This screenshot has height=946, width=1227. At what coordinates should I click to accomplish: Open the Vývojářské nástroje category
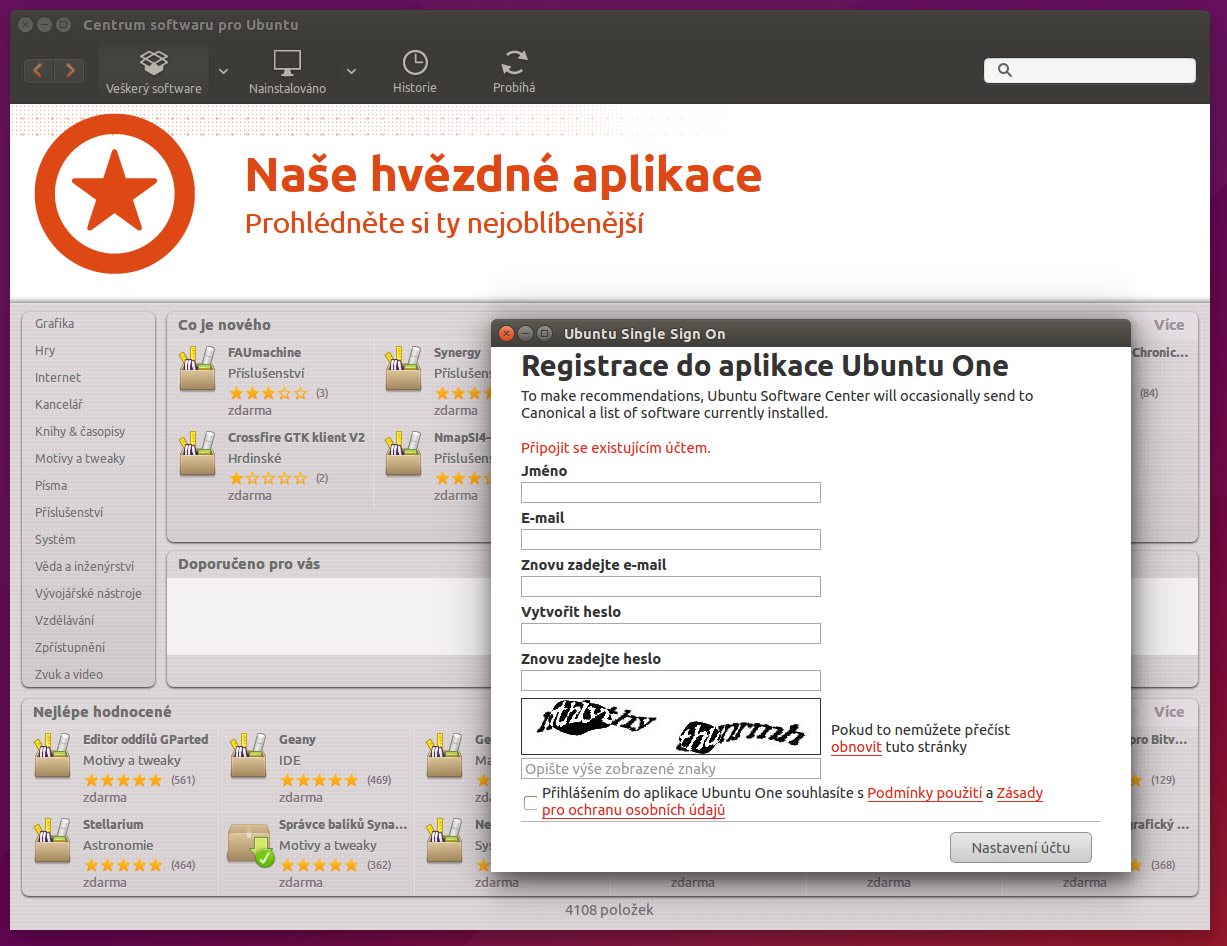88,594
